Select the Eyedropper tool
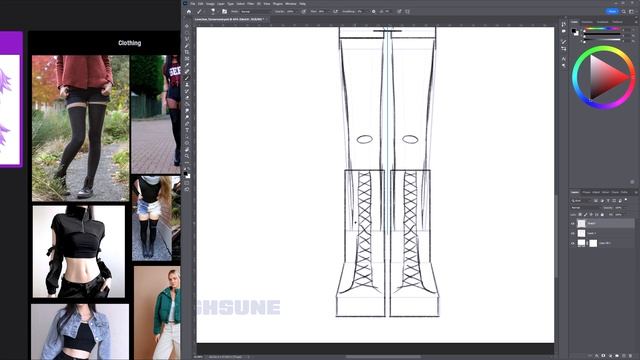Viewport: 640px width, 360px height. click(x=187, y=65)
